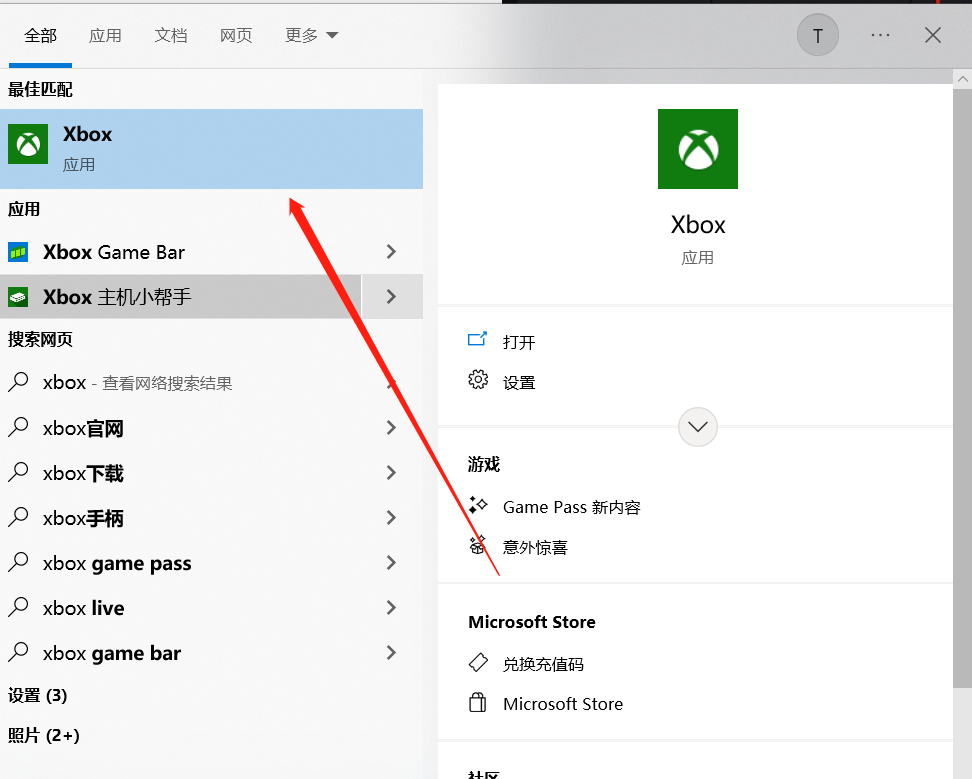972x779 pixels.
Task: Click the Game Pass 新内容 sparkle icon
Action: click(x=477, y=505)
